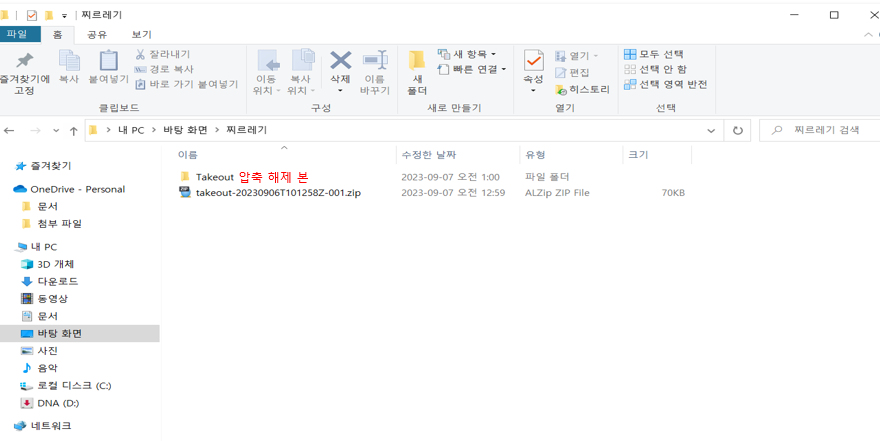Open 동영상 (Videos) in sidebar
This screenshot has width=880, height=441.
tap(53, 299)
